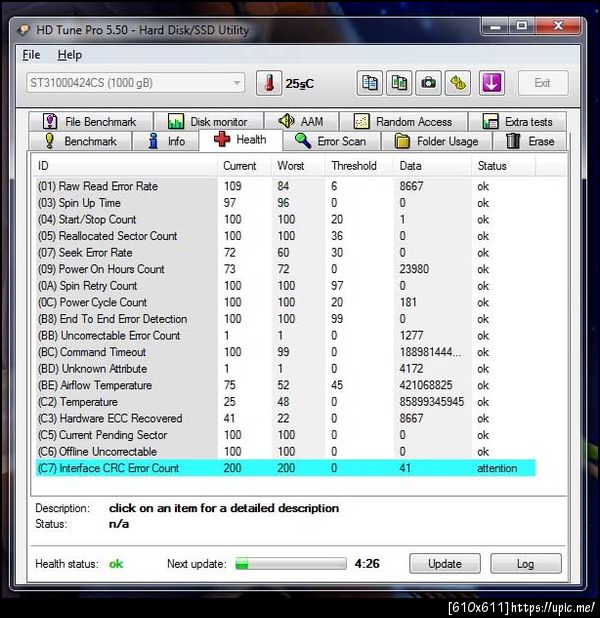
Task: Select the Reallocated Sector Count row
Action: pos(285,236)
